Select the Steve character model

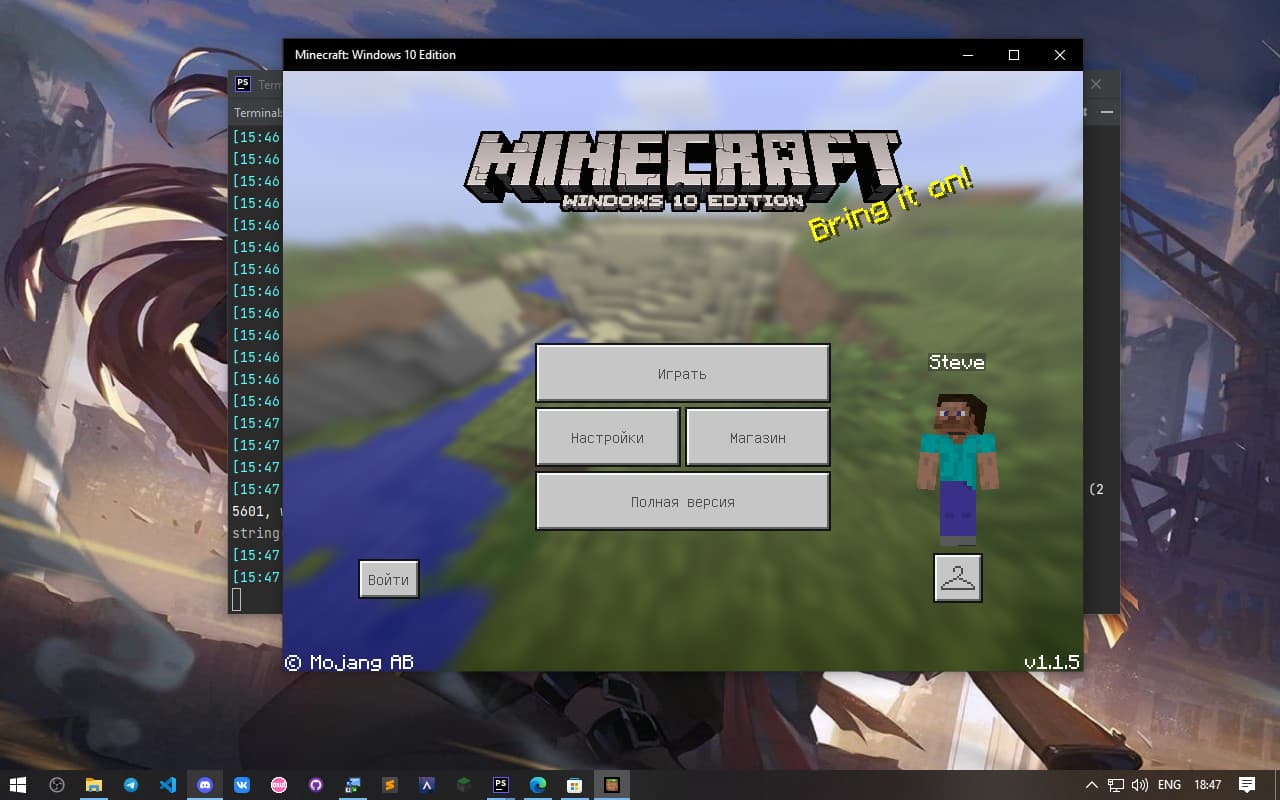tap(957, 468)
